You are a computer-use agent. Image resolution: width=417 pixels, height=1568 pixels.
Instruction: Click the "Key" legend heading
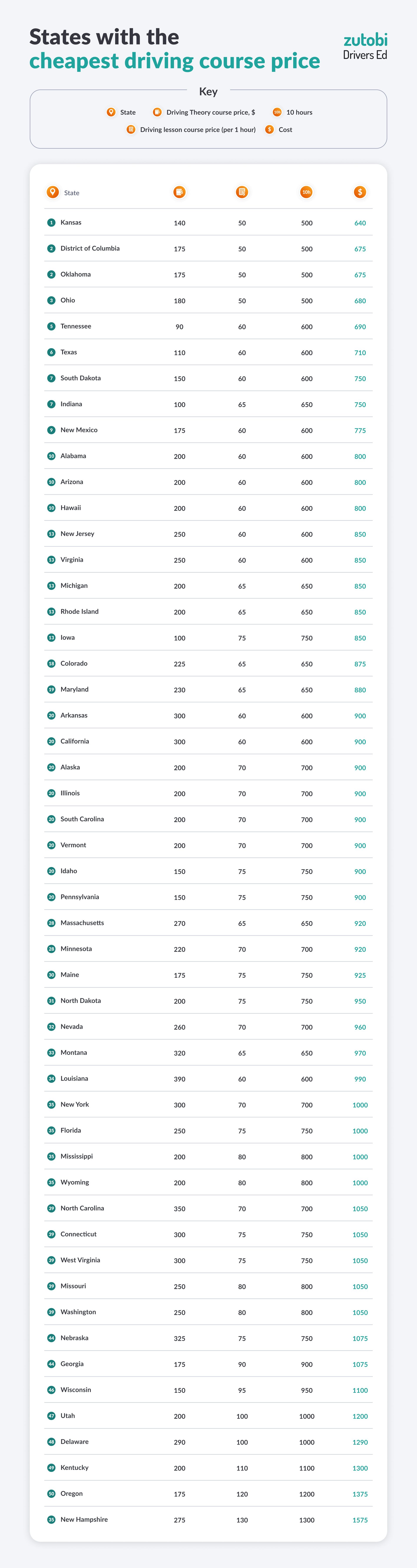[208, 91]
